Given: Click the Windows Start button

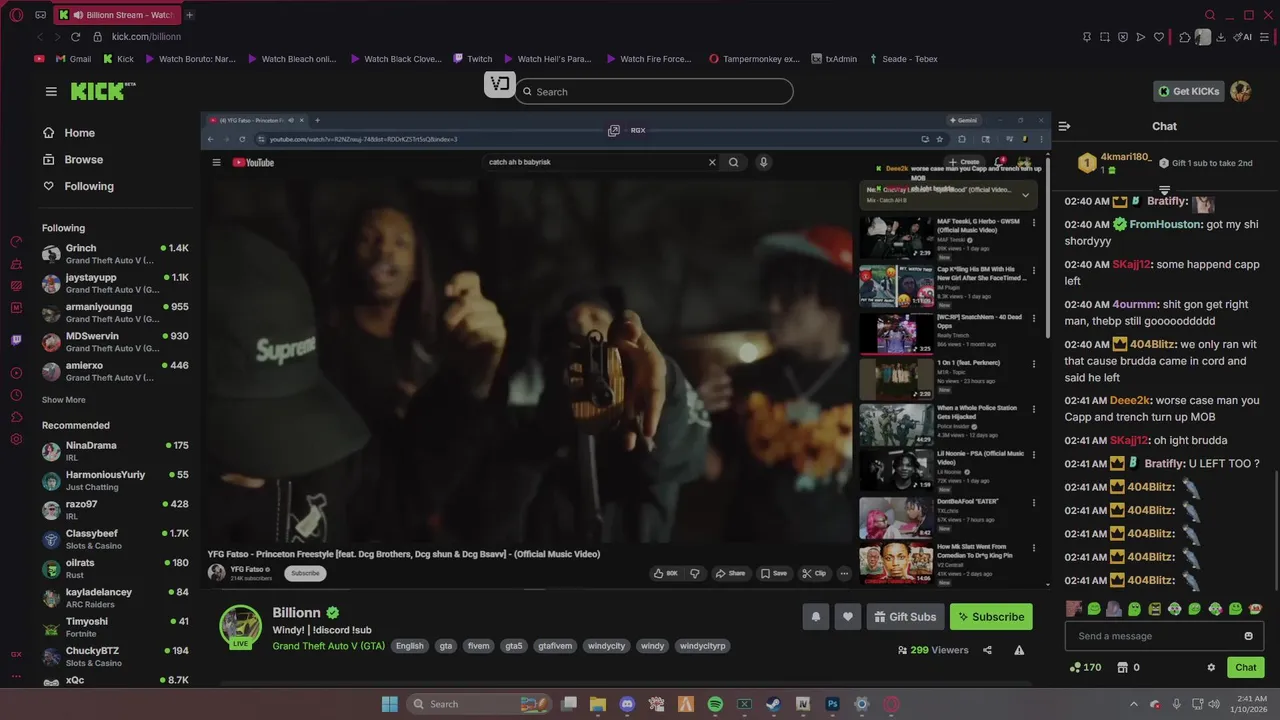Looking at the screenshot, I should [390, 704].
